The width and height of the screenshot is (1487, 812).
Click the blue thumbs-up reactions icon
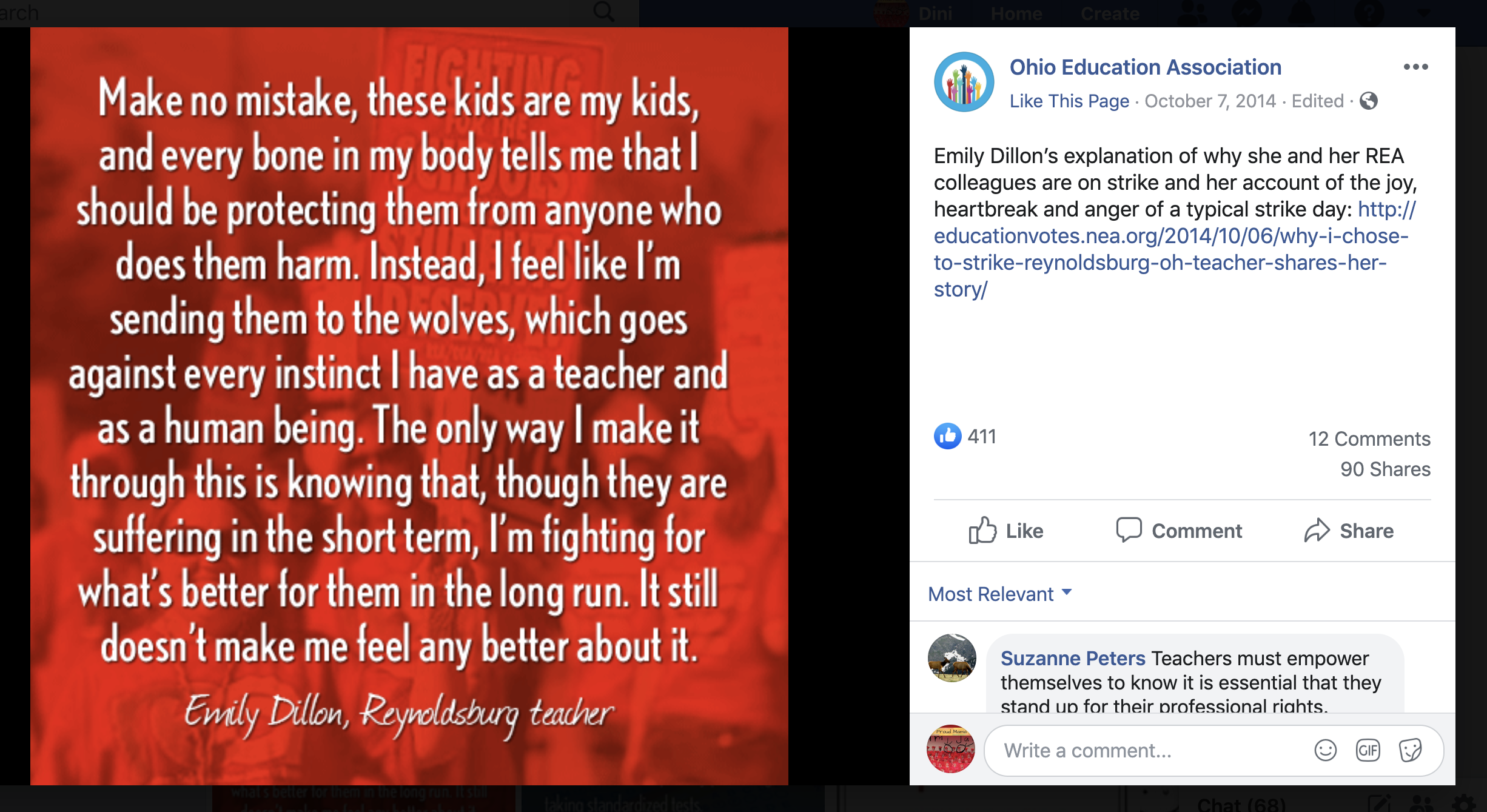coord(947,436)
